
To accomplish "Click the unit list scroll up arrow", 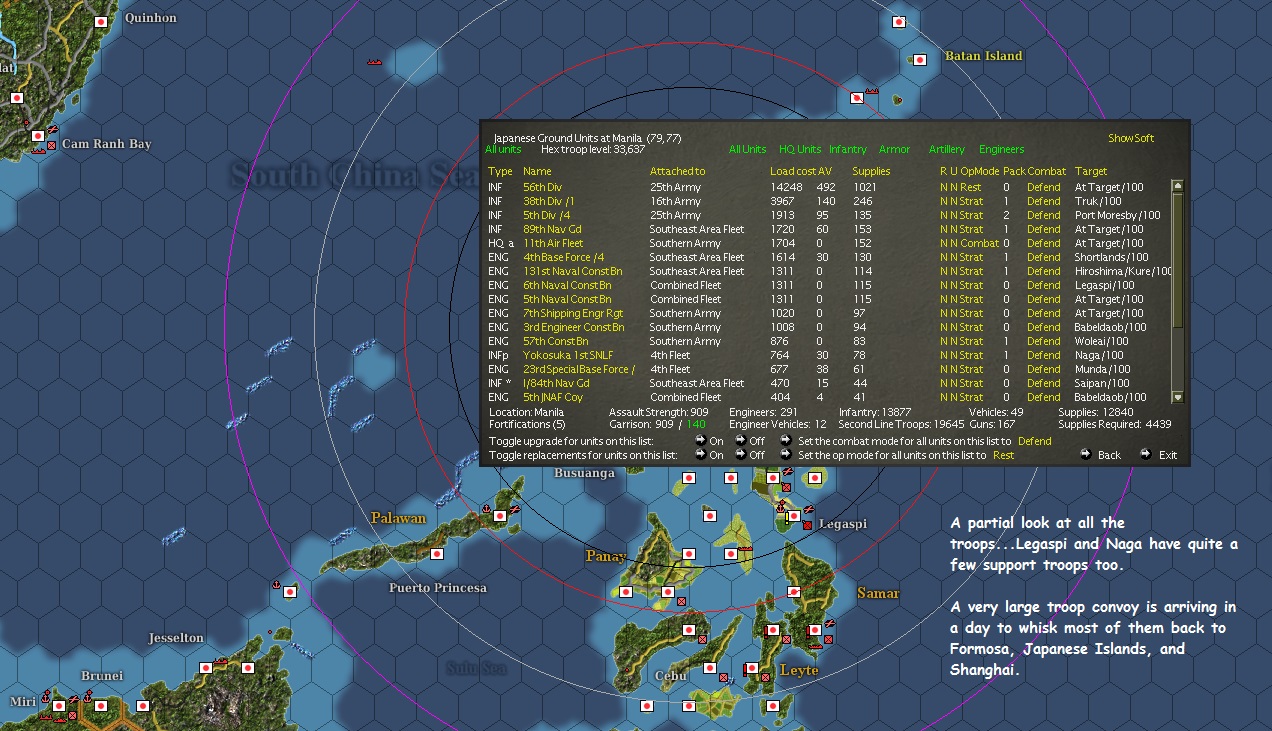I will [x=1177, y=185].
